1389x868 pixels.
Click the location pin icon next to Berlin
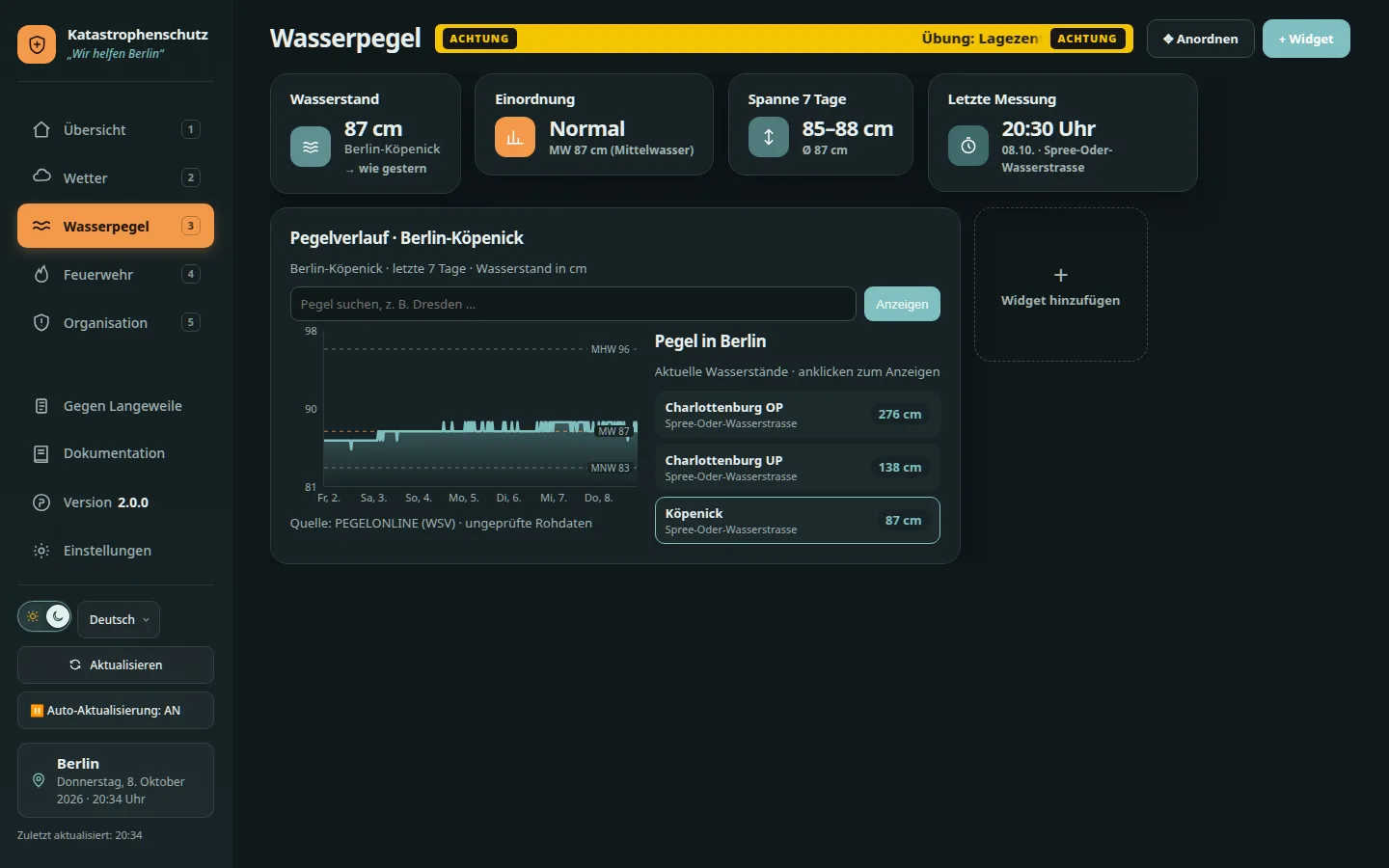(39, 780)
